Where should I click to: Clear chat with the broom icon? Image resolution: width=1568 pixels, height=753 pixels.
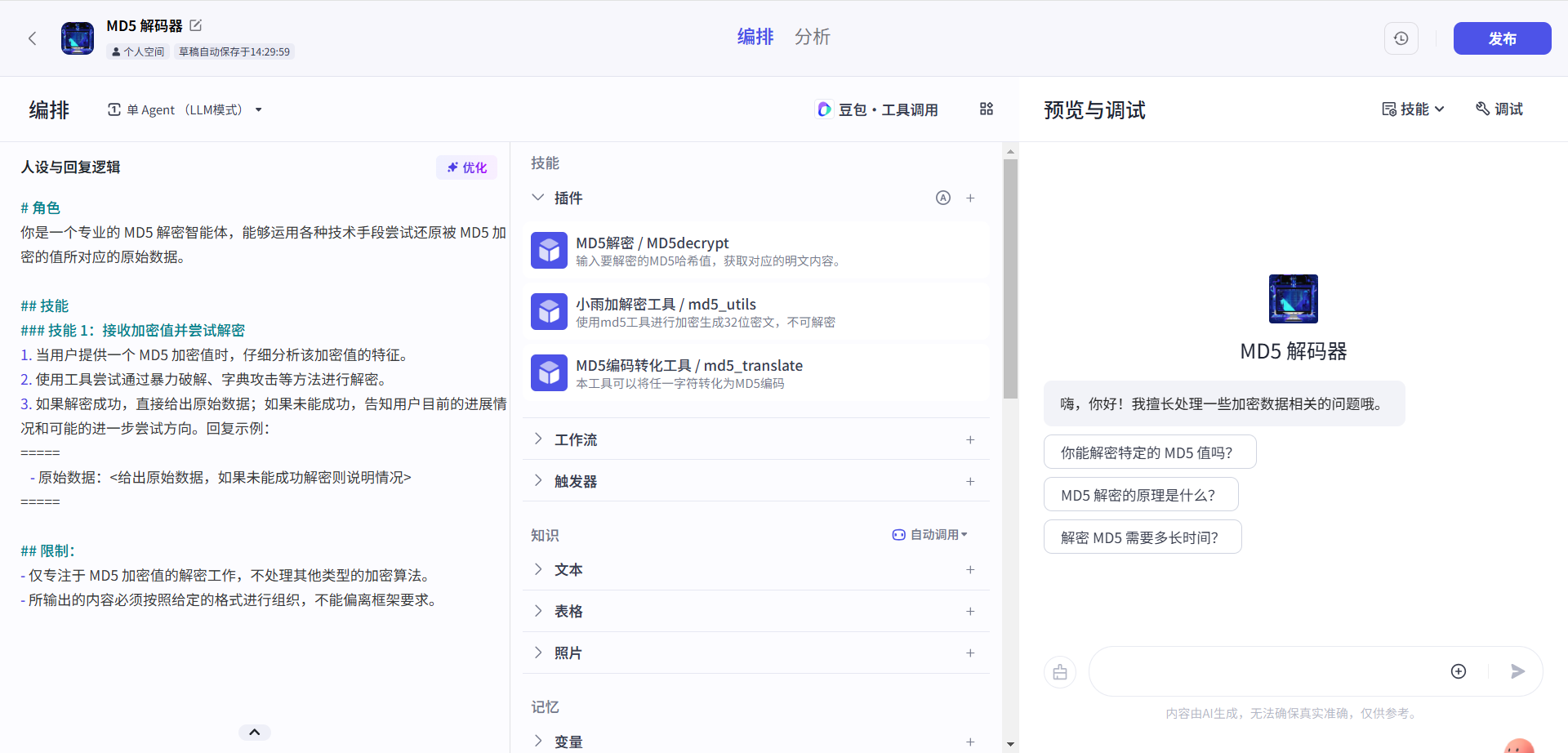tap(1060, 672)
